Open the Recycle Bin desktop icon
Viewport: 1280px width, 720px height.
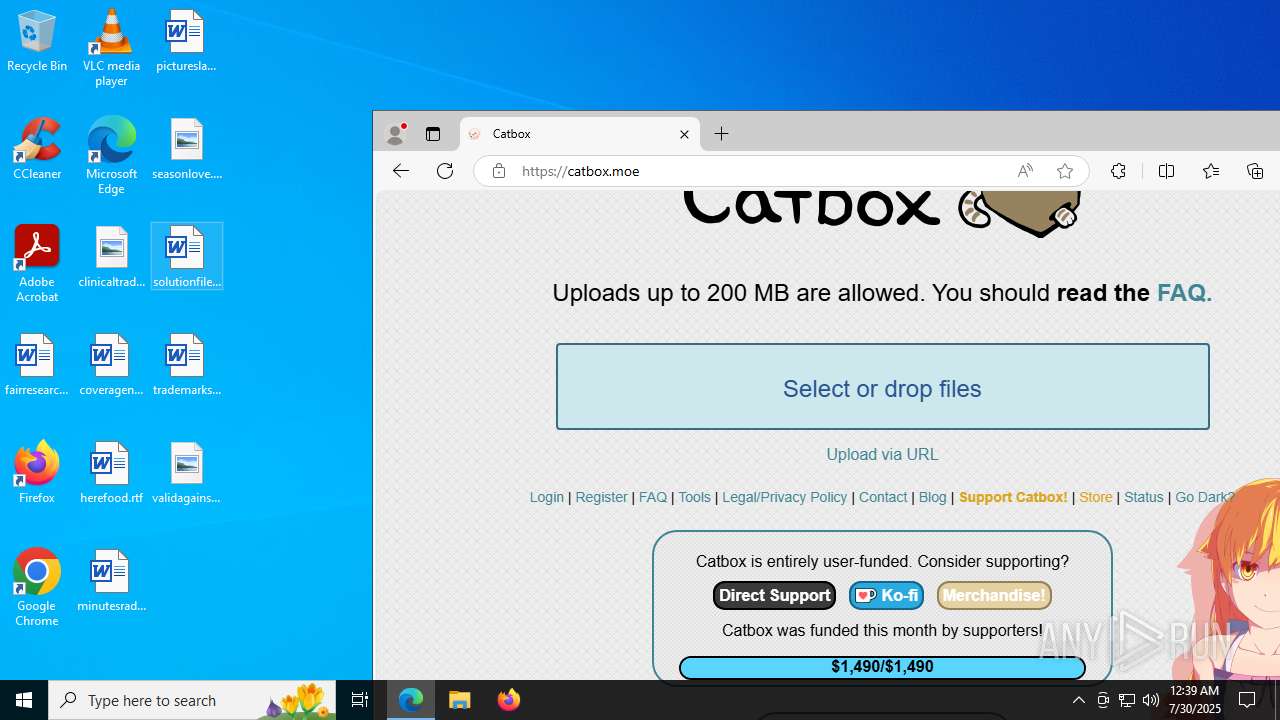pos(37,41)
